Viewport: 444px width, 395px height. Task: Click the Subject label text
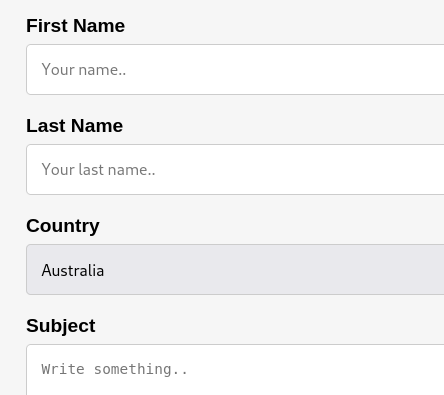[x=61, y=326]
